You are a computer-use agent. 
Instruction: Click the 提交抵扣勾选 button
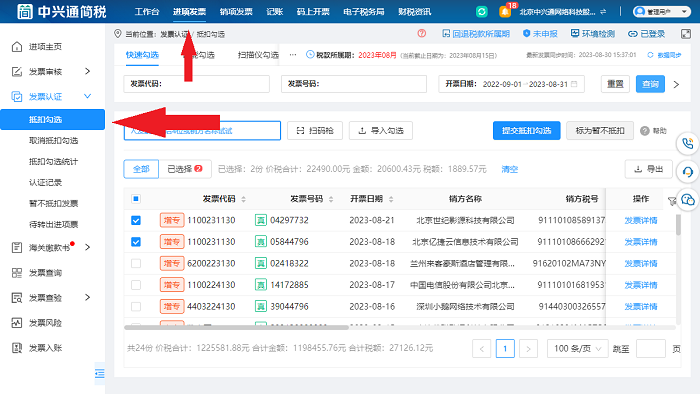click(x=526, y=131)
